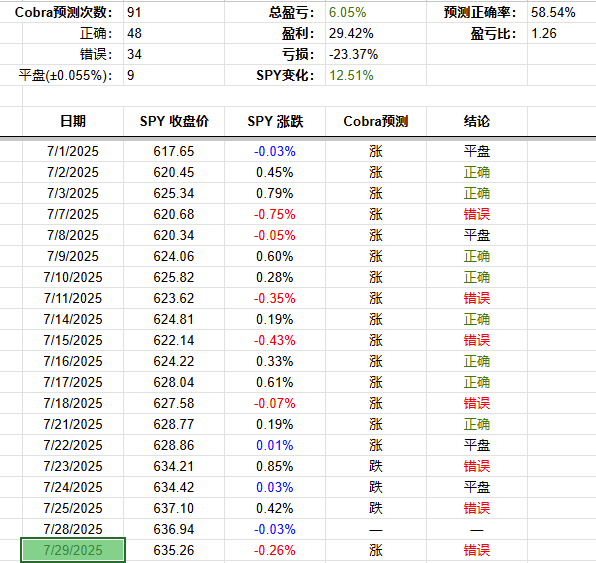Click the 0.61% change cell
Image resolution: width=596 pixels, height=563 pixels.
(274, 382)
